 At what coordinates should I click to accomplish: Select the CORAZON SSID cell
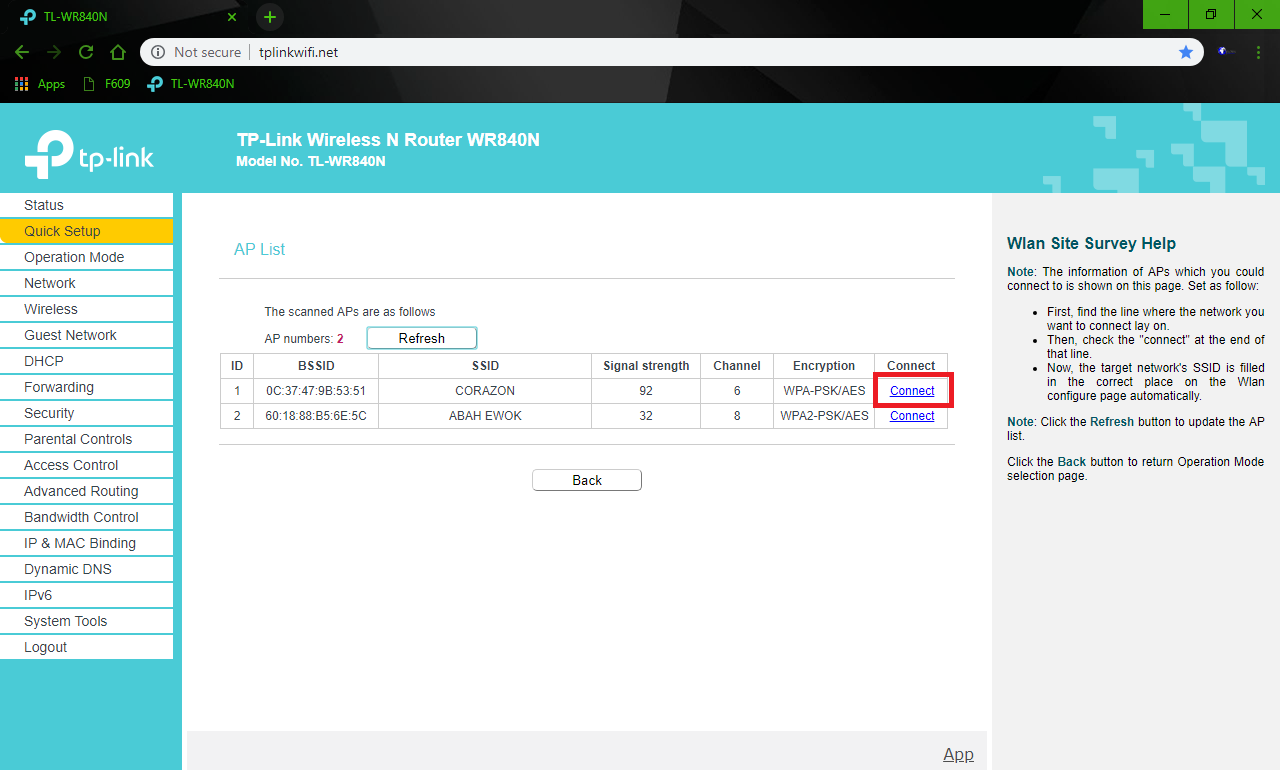485,391
